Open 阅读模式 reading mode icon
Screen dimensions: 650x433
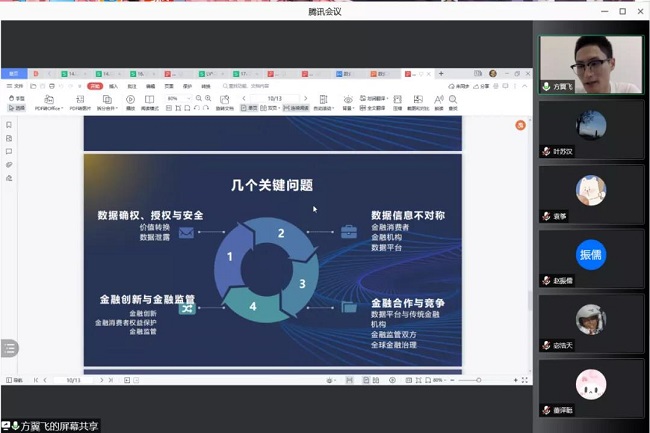[149, 100]
